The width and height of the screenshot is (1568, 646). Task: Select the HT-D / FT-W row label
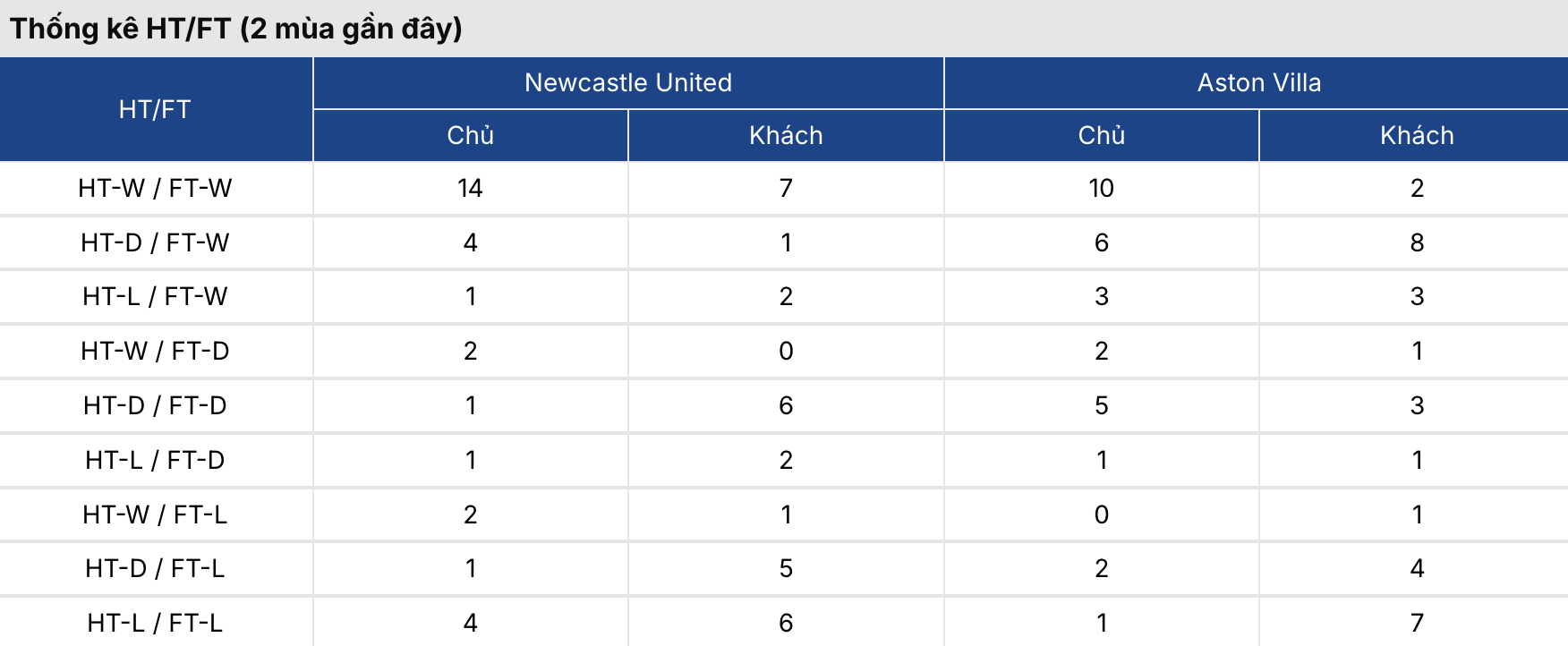click(155, 242)
